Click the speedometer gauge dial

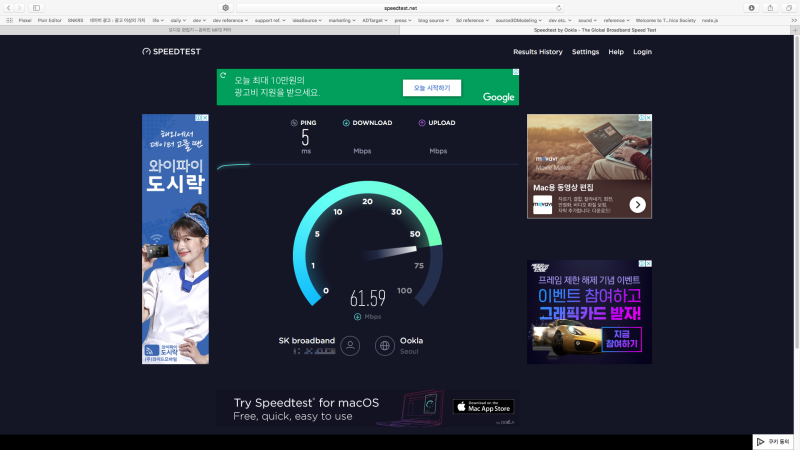click(x=367, y=244)
